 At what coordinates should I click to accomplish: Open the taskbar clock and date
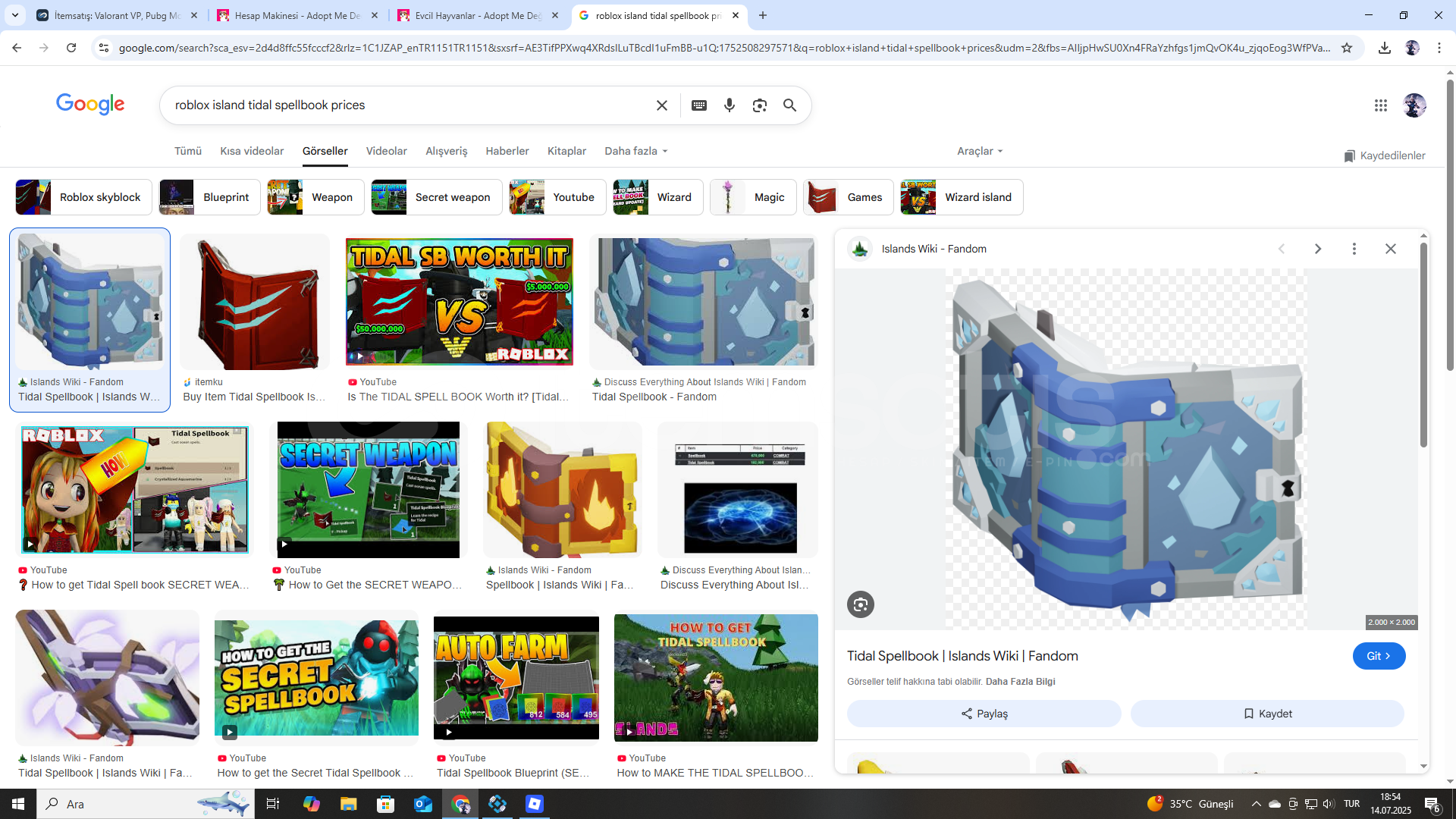pyautogui.click(x=1391, y=804)
